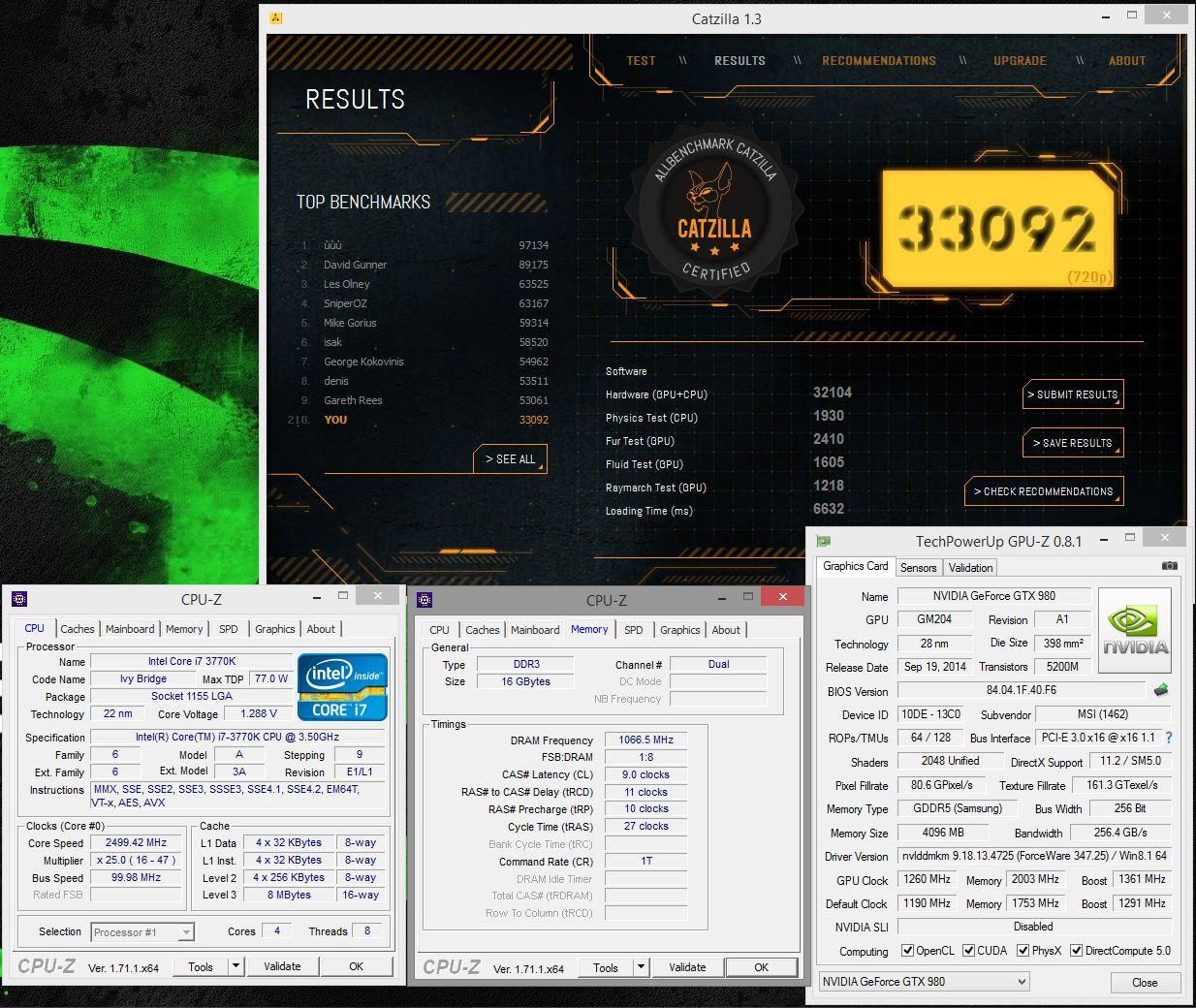Viewport: 1196px width, 1008px height.
Task: Click the DRAM Frequency value 1066.5 MHz
Action: point(645,740)
